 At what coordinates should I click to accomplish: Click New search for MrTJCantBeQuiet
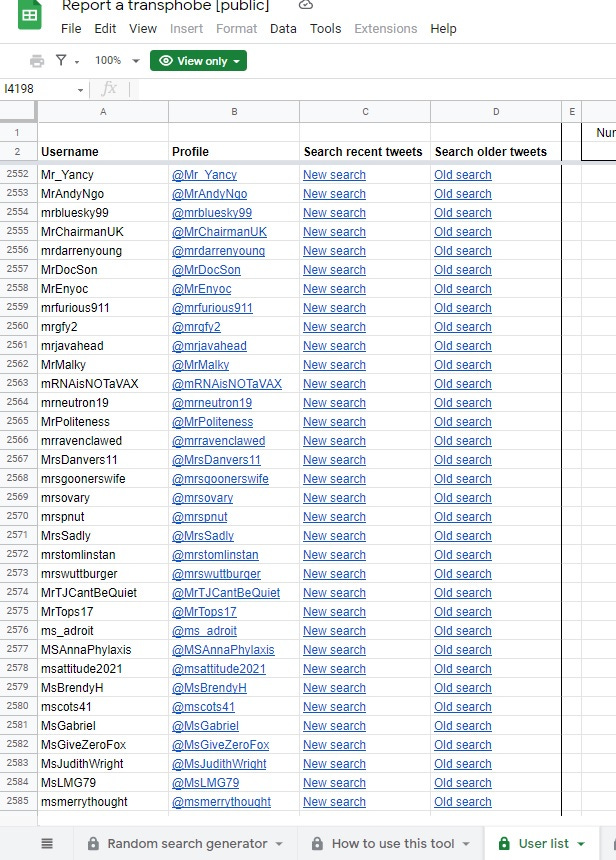(334, 592)
